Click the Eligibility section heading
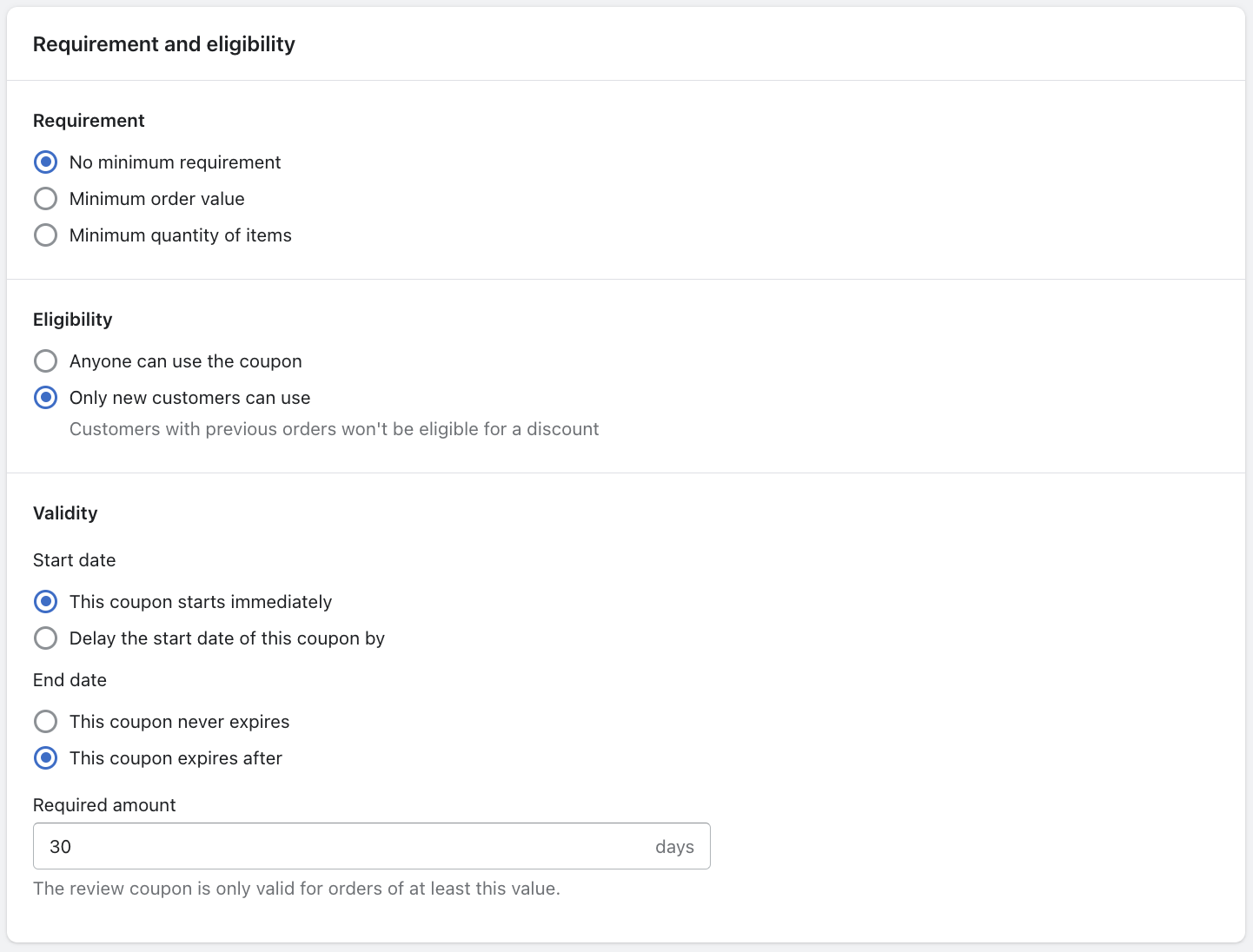Viewport: 1253px width, 952px height. click(72, 320)
